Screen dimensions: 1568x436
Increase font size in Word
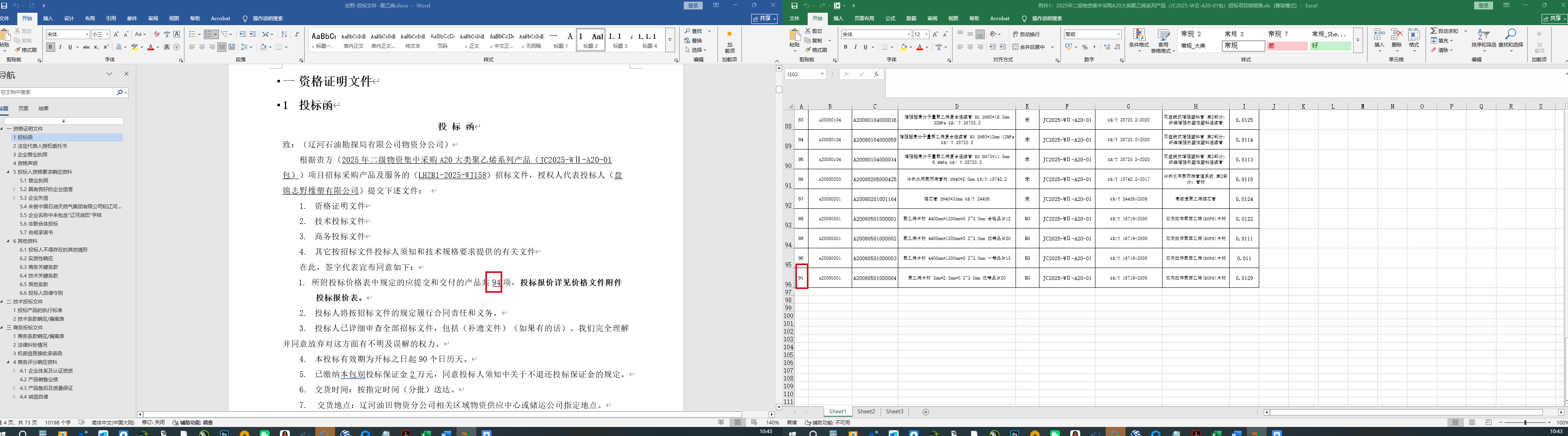(x=117, y=34)
